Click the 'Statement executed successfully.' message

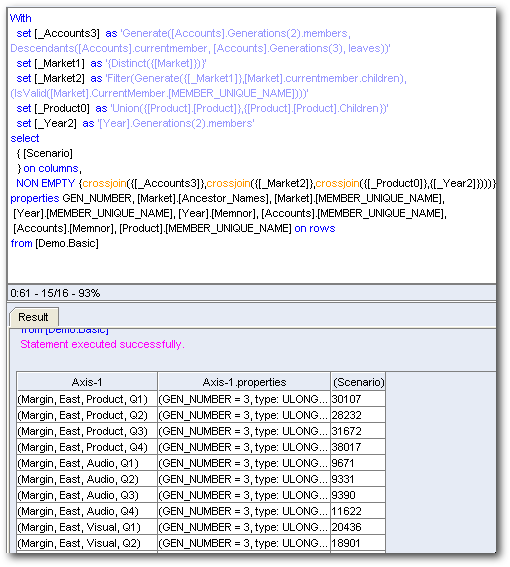click(102, 344)
